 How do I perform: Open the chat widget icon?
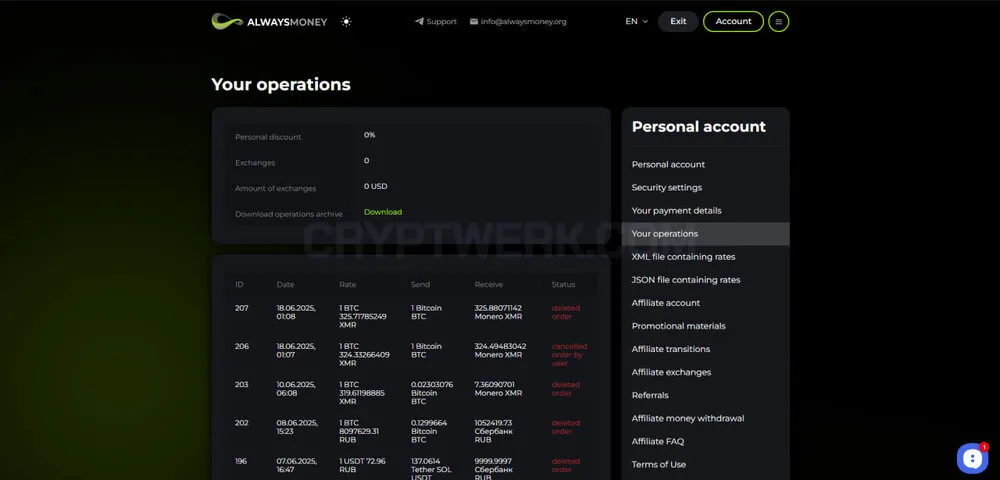pos(972,458)
